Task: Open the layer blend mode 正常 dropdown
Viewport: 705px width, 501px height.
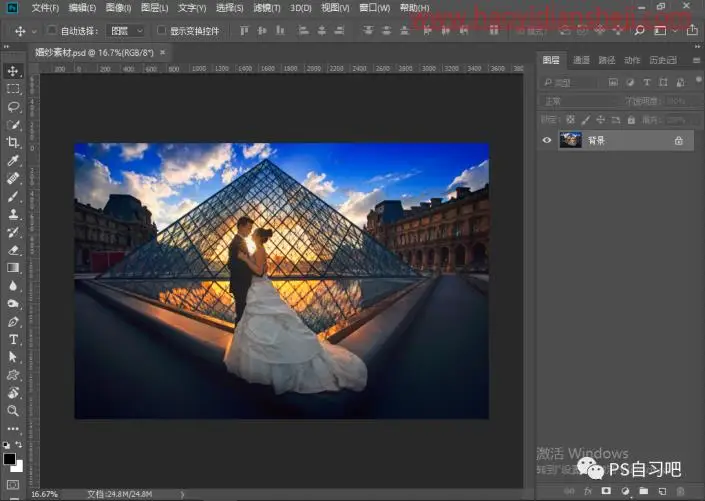Action: [579, 101]
